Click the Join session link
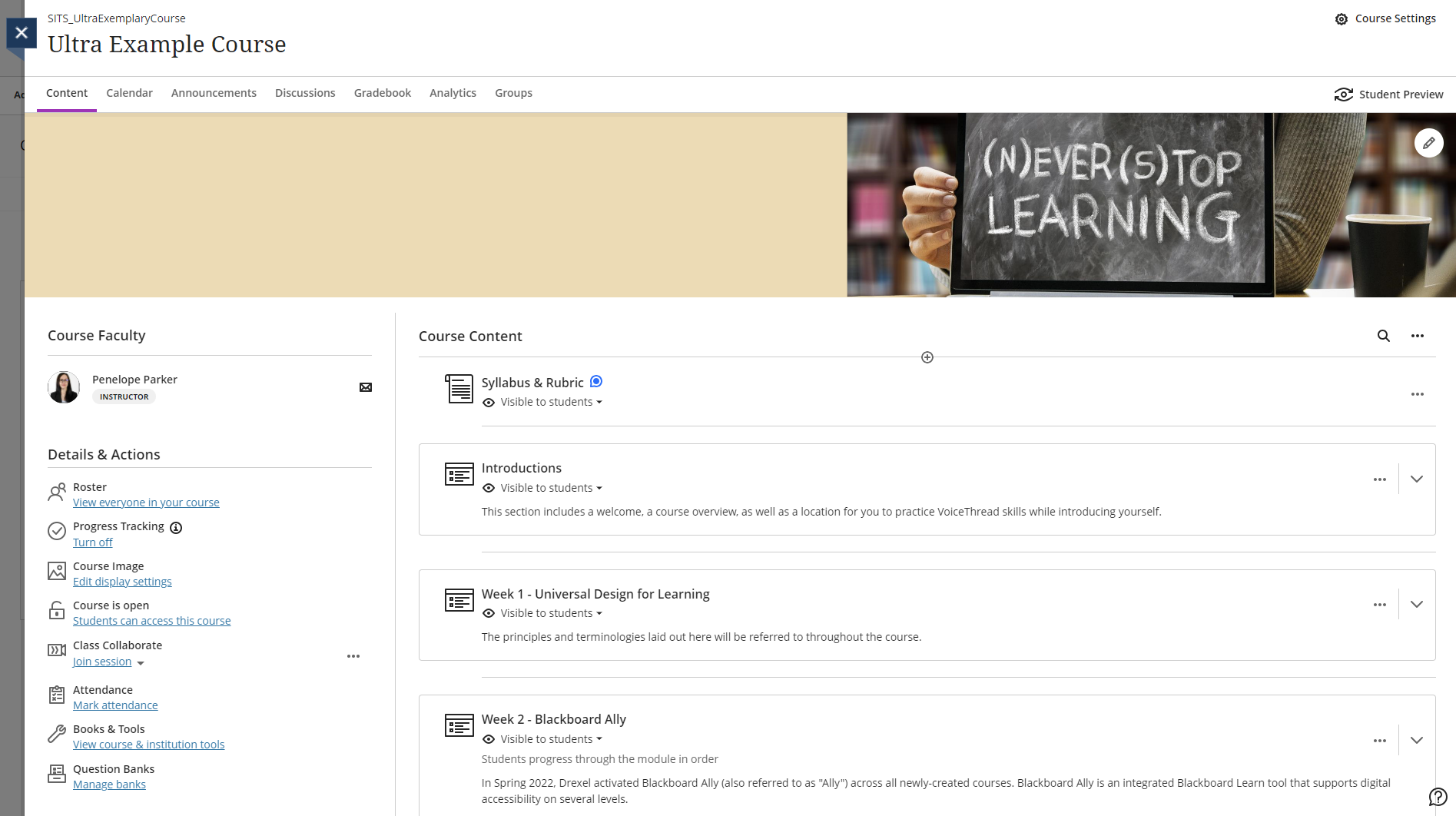1456x816 pixels. click(x=102, y=662)
